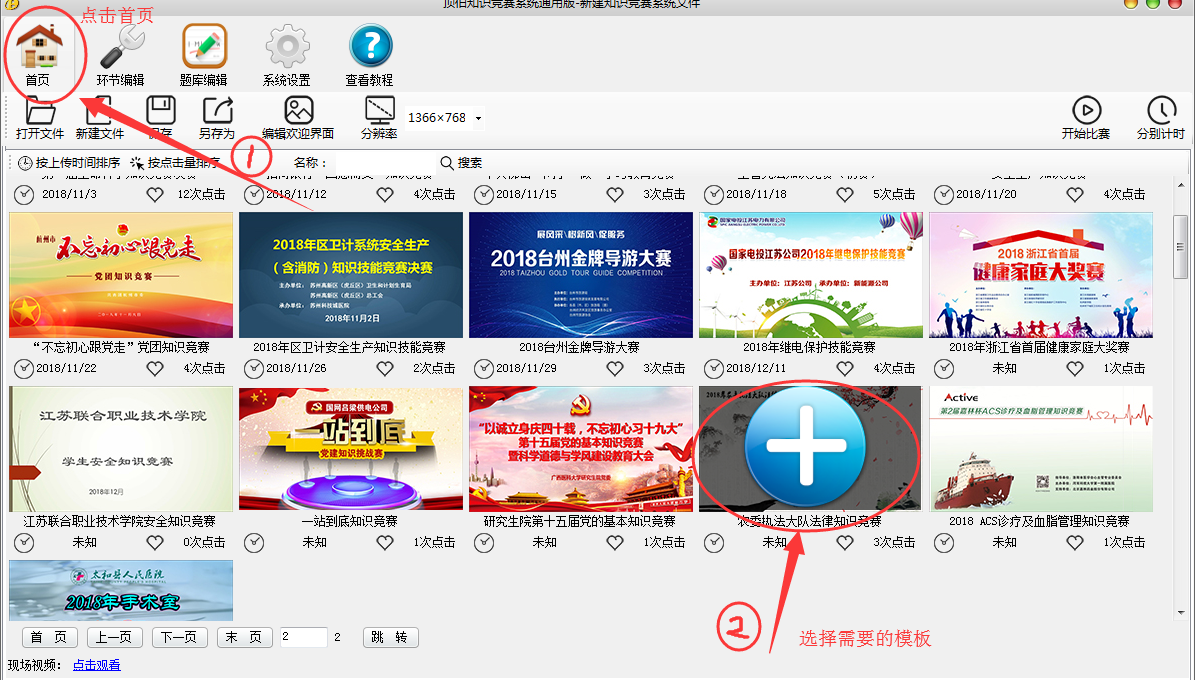Viewport: 1195px width, 680px height.
Task: Click 分辨率 resolution selector icon
Action: click(x=379, y=111)
